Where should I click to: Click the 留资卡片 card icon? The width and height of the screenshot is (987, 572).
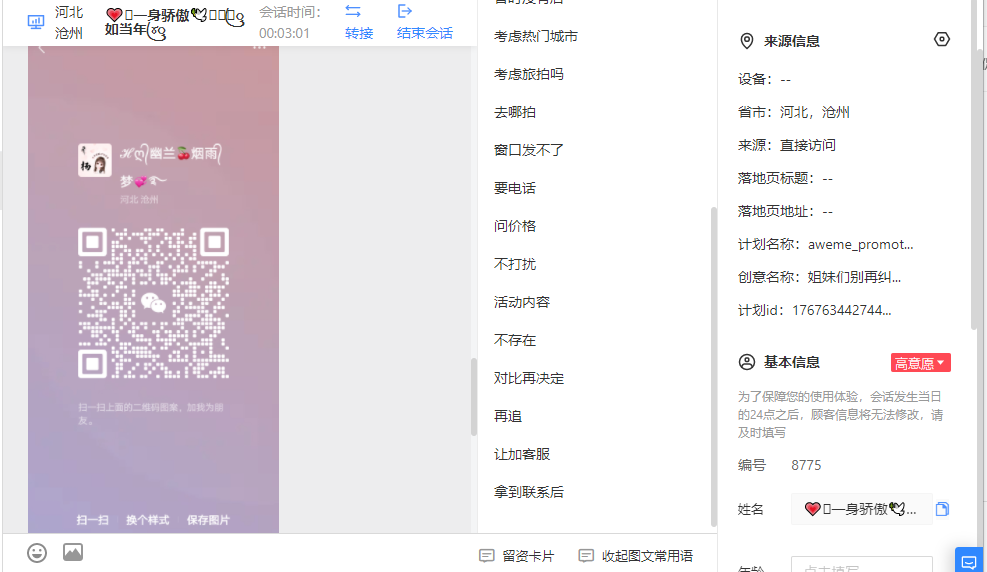pyautogui.click(x=487, y=556)
